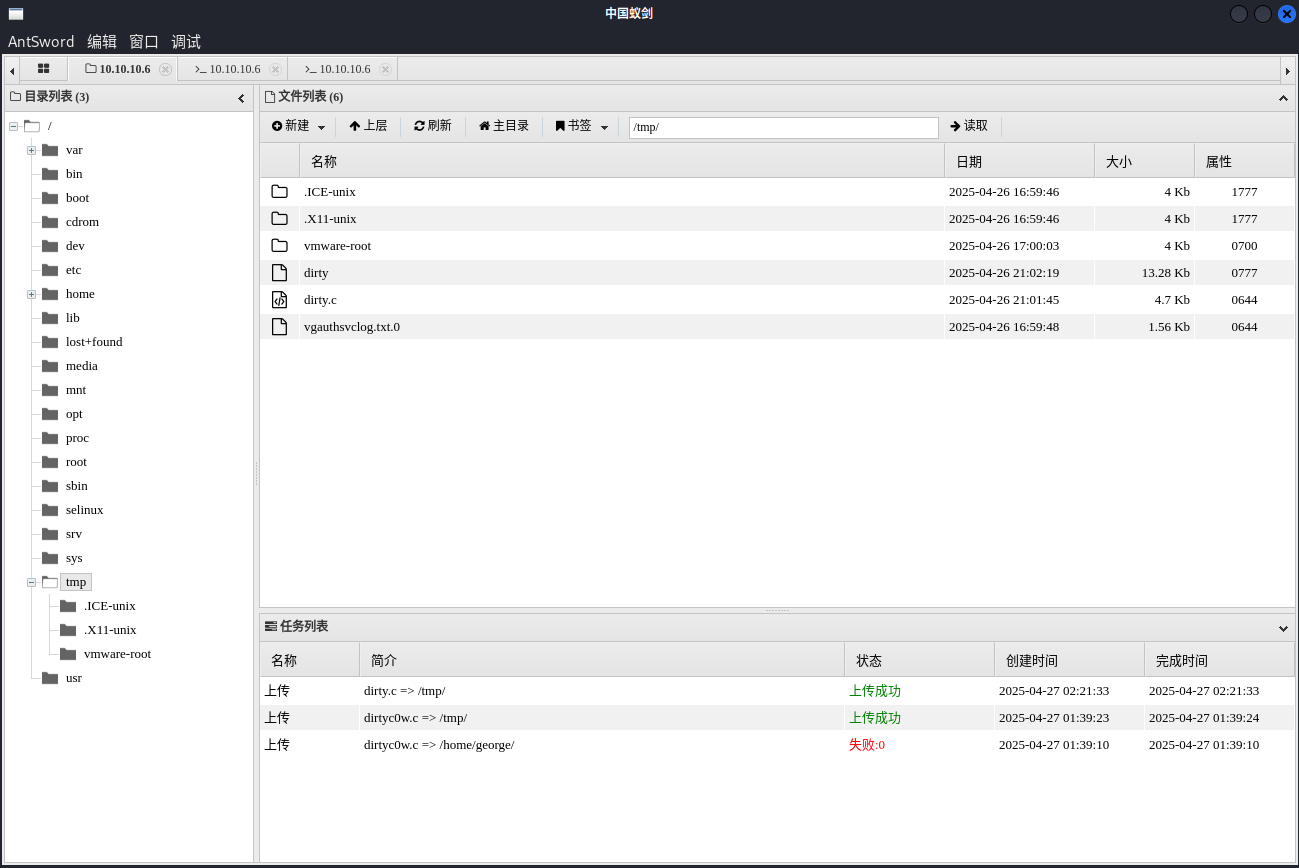Viewport: 1299px width, 868px height.
Task: Expand the var folder tree node
Action: click(x=31, y=150)
